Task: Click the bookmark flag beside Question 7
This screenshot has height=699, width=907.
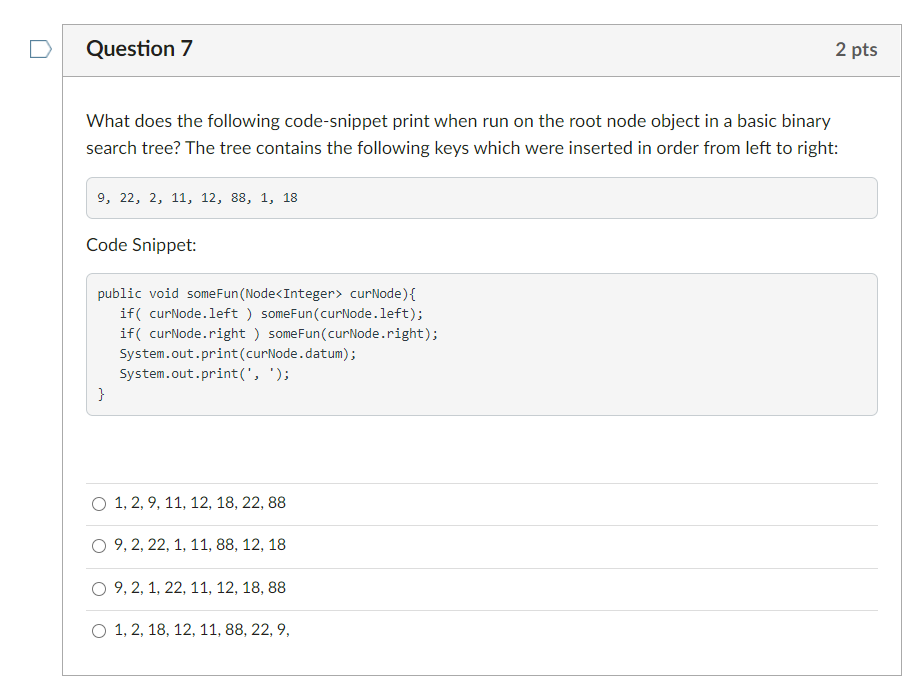Action: [39, 47]
